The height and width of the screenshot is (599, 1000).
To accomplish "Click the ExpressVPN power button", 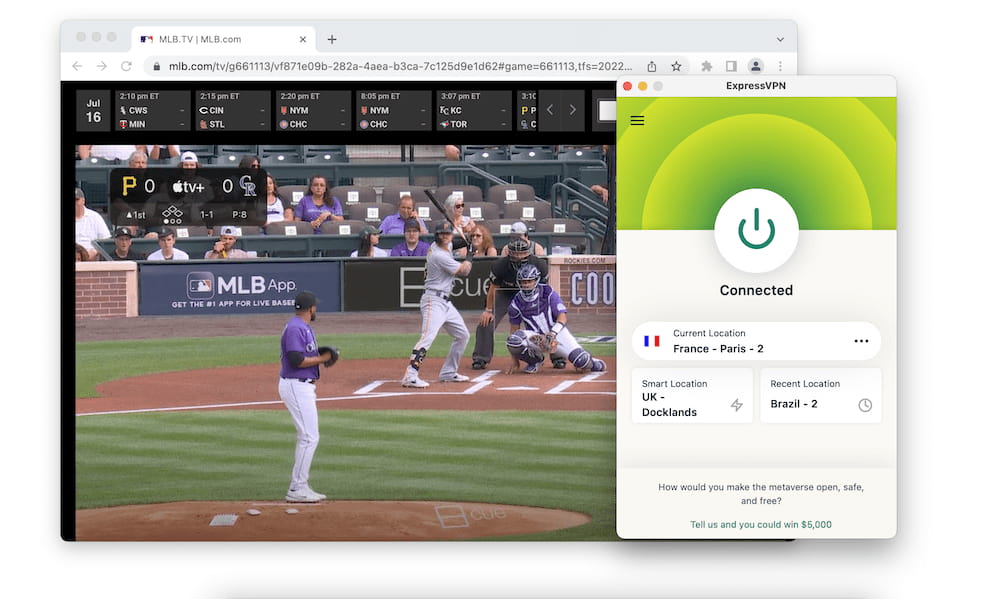I will point(756,230).
